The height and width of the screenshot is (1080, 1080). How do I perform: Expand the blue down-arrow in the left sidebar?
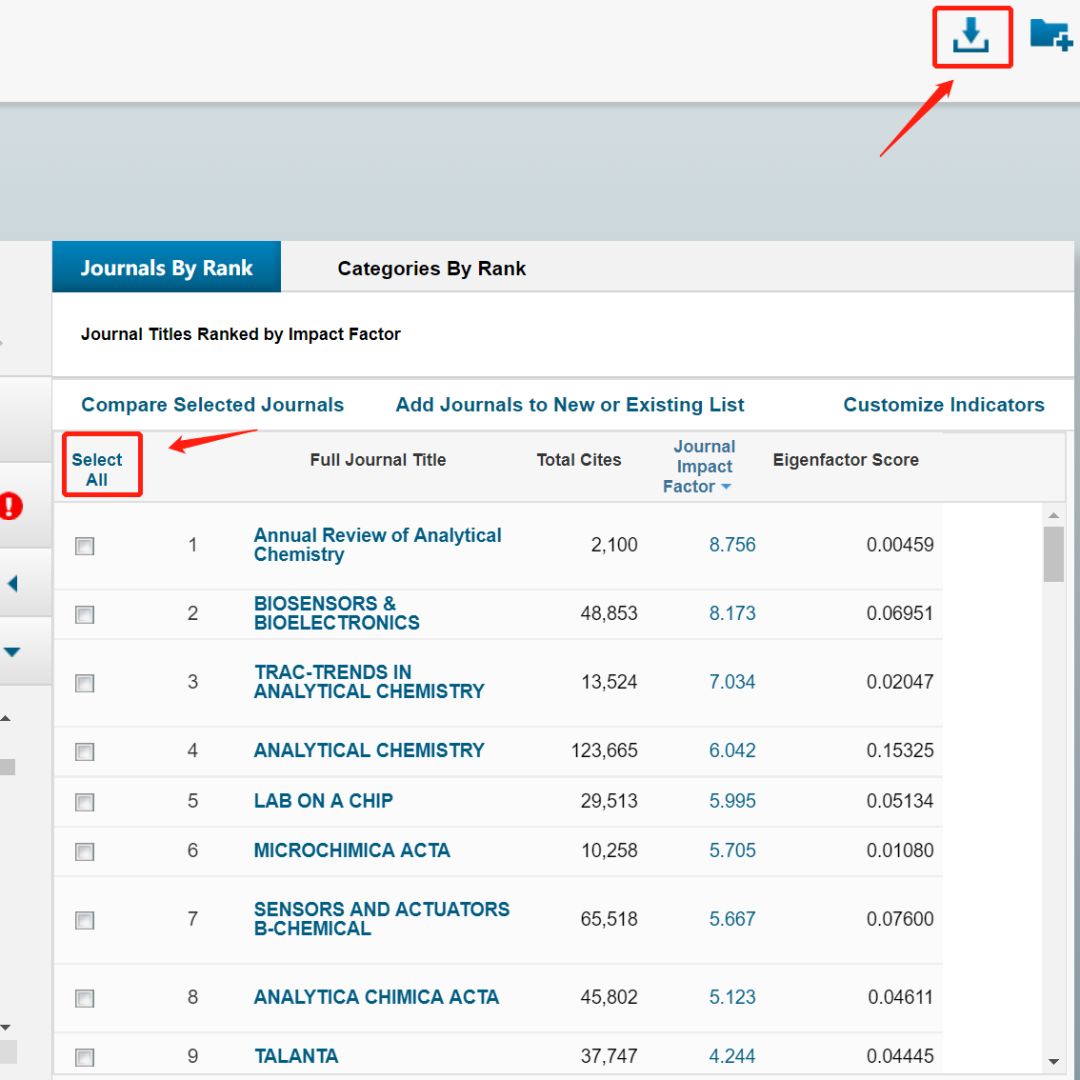tap(12, 652)
